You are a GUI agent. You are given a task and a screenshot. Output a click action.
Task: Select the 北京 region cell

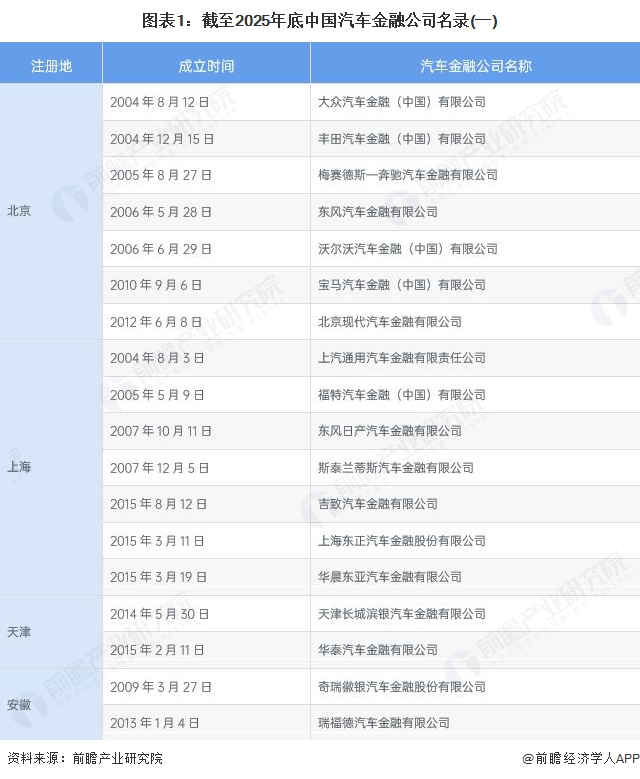pos(19,211)
